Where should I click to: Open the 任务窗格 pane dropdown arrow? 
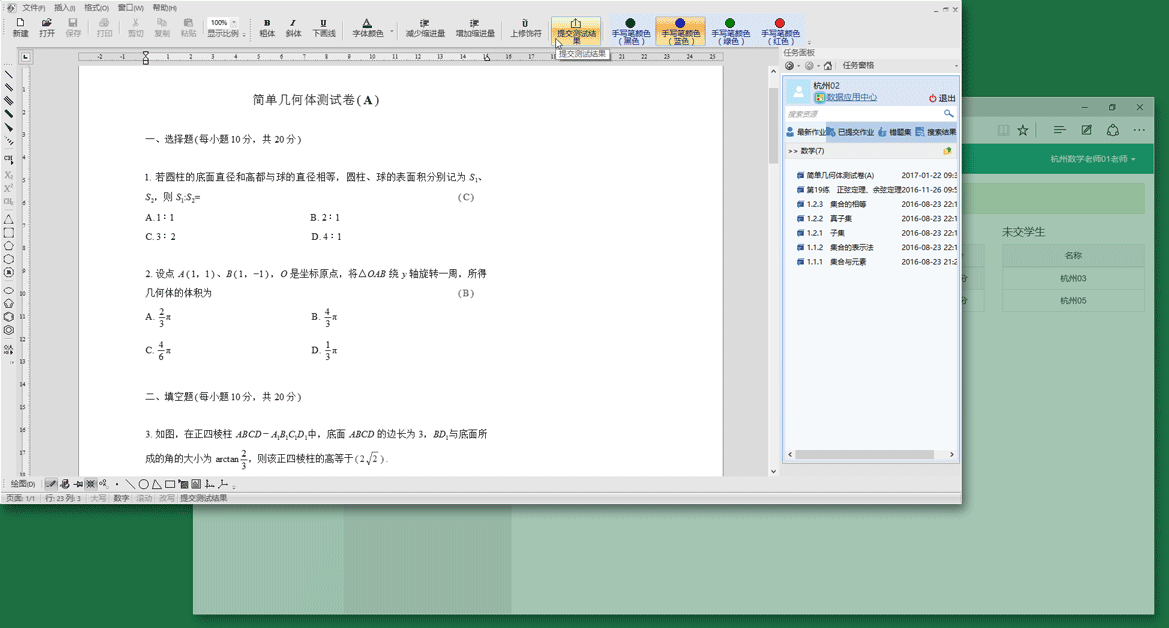pyautogui.click(x=956, y=66)
